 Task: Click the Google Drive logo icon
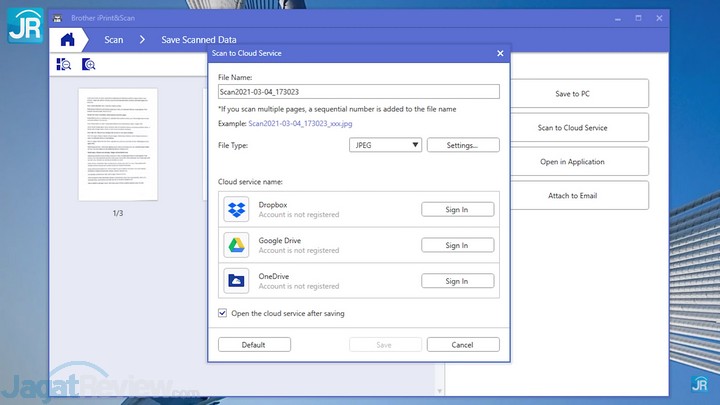[236, 245]
